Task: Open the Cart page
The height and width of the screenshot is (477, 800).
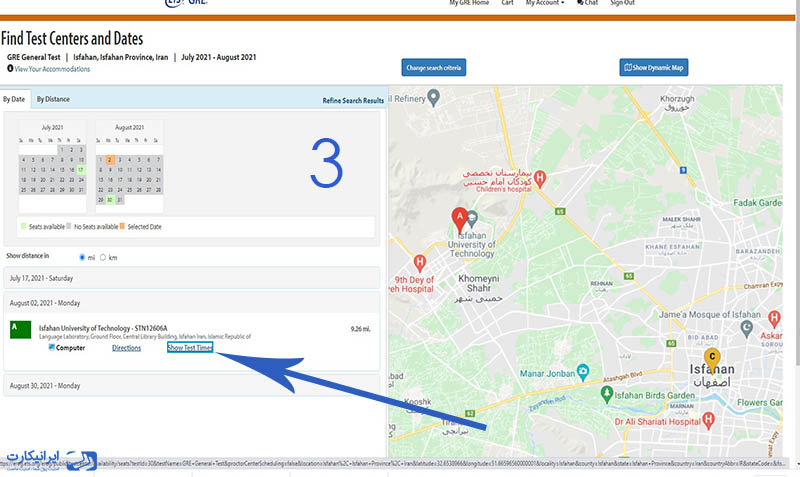Action: [507, 3]
